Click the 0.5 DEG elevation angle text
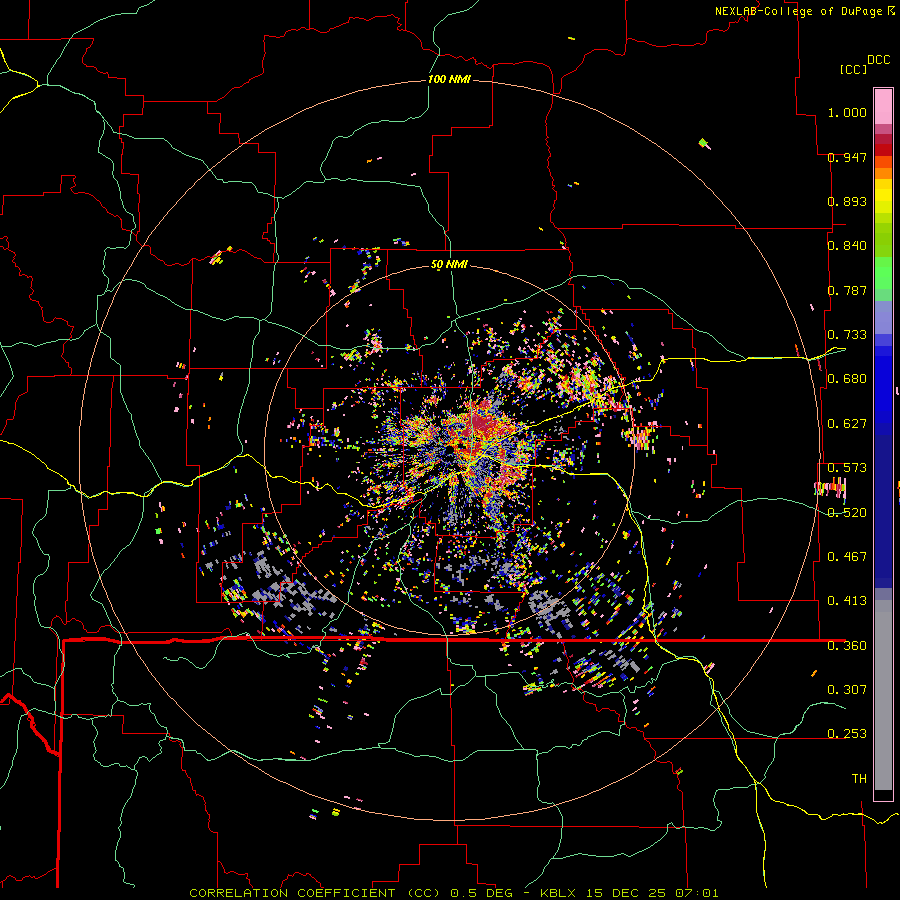The image size is (900, 900). (481, 893)
